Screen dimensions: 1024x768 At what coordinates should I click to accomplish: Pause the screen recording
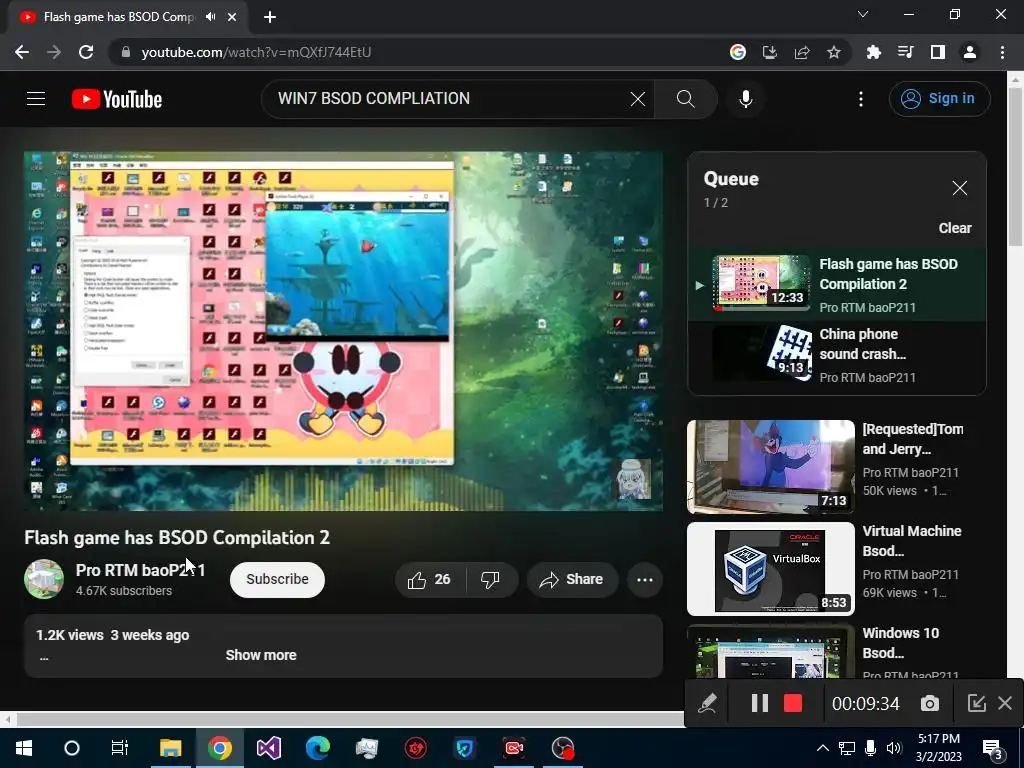tap(759, 703)
